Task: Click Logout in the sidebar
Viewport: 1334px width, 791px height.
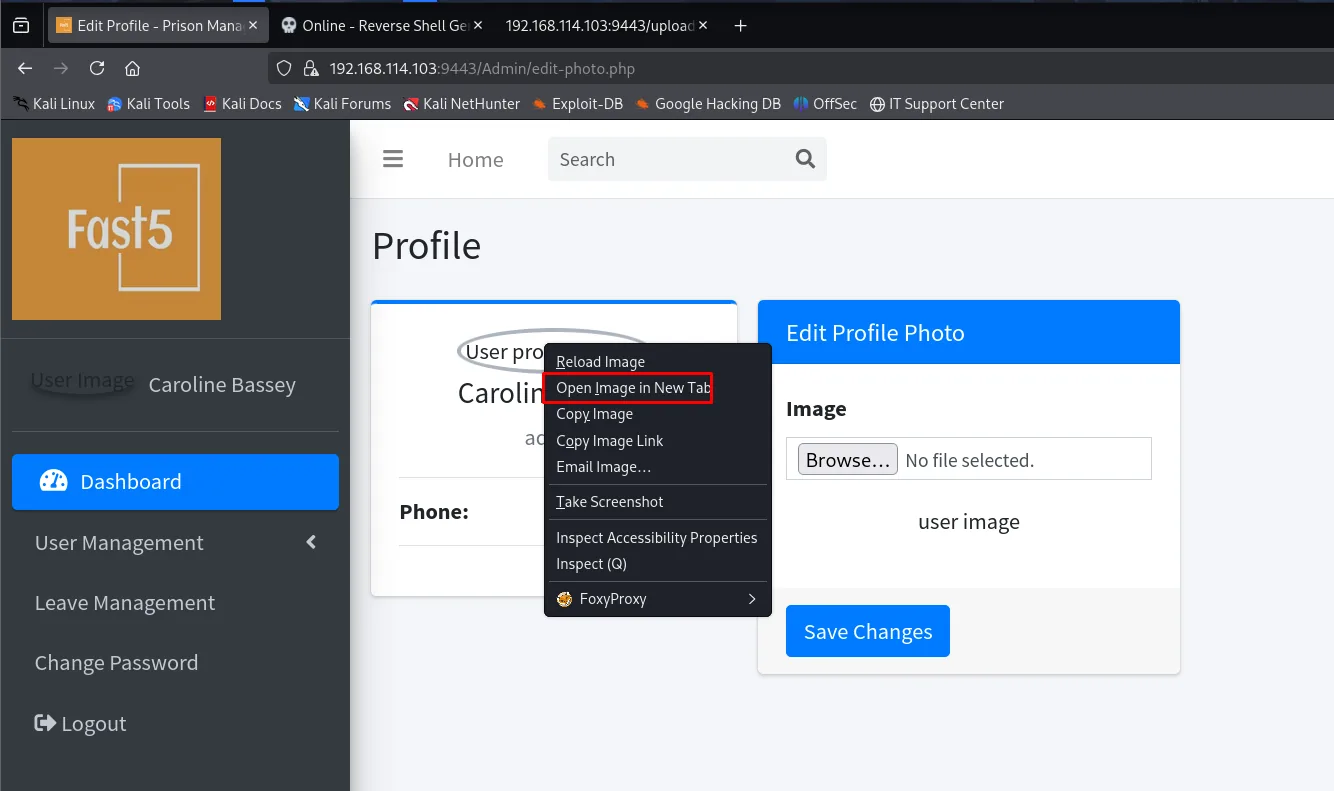Action: [x=175, y=723]
